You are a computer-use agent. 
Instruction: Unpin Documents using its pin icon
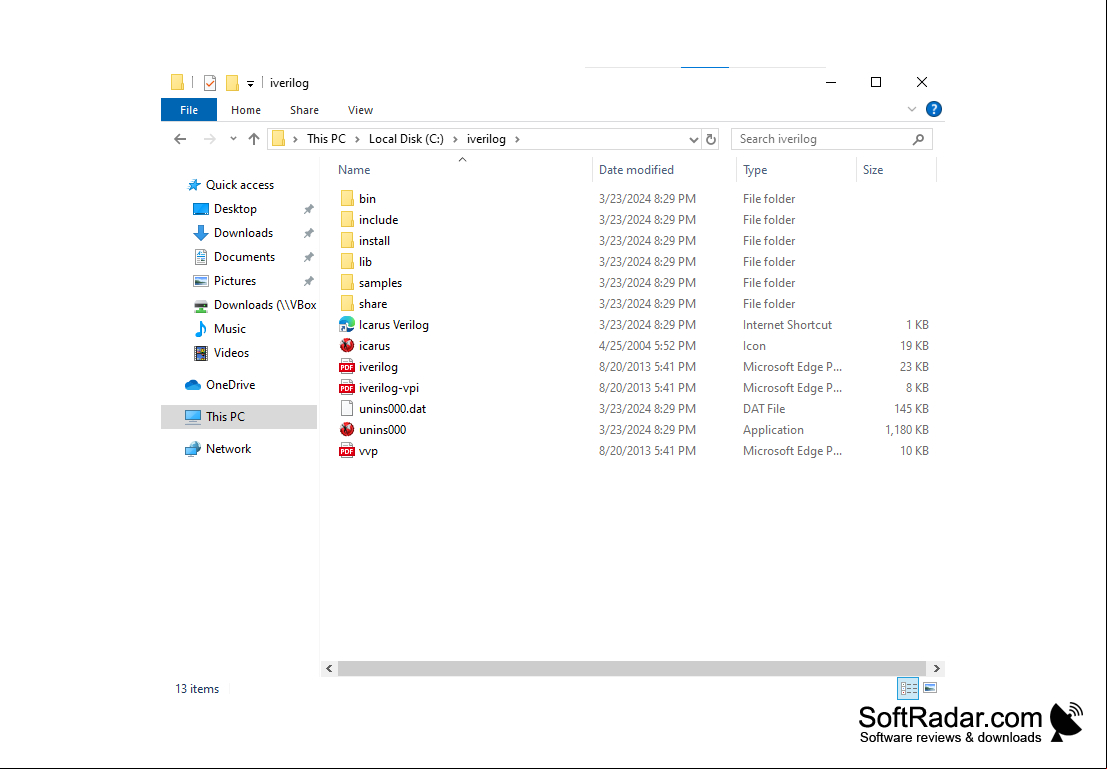coord(309,258)
